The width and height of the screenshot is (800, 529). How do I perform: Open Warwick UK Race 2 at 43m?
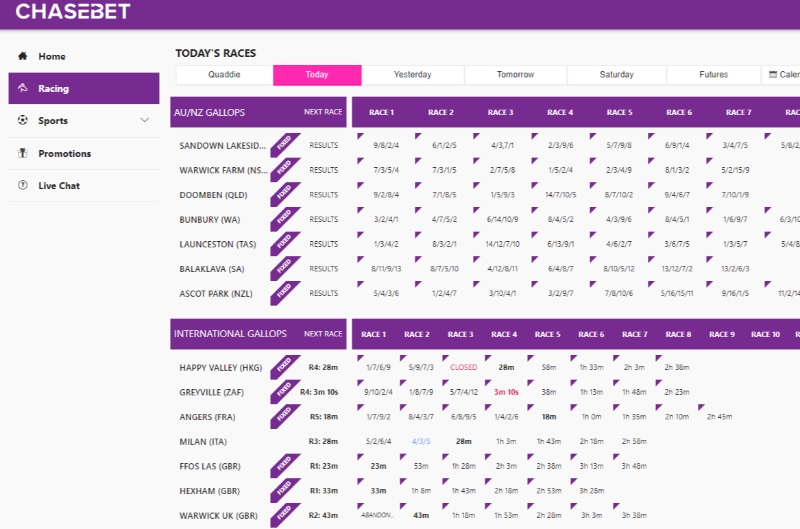[421, 515]
